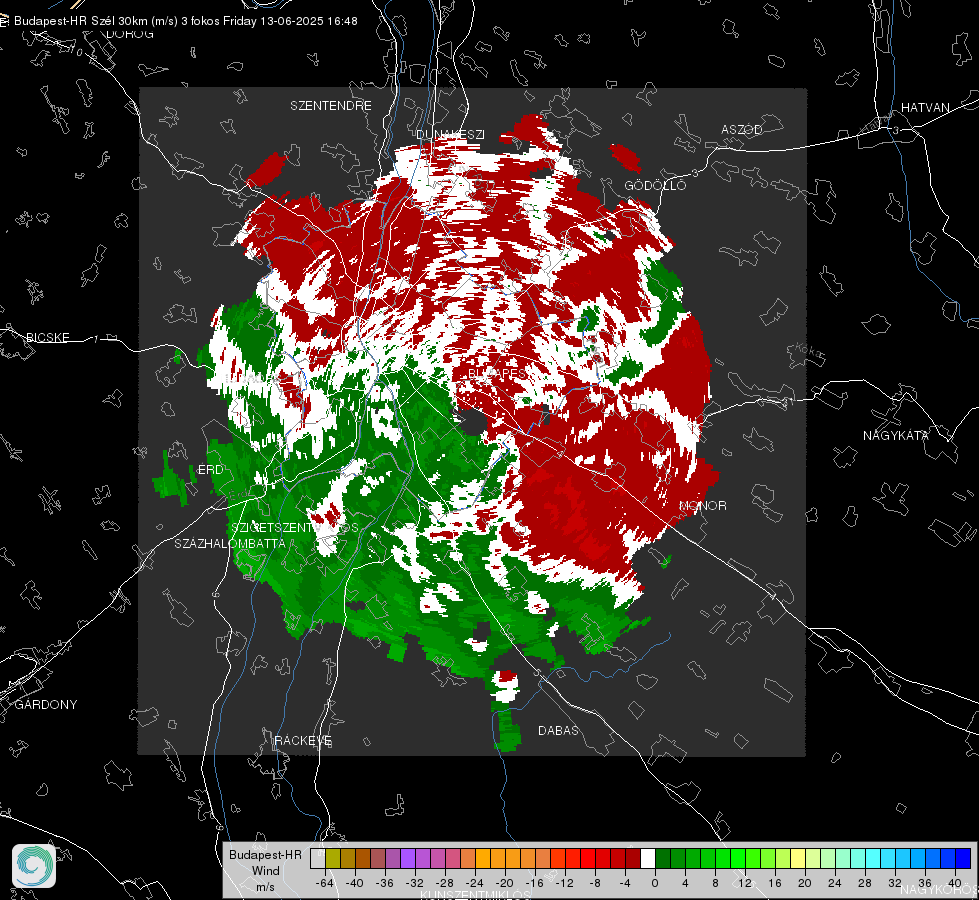Click the SZIGETSZENTMIKLÓS city label
The width and height of the screenshot is (979, 900).
click(x=295, y=528)
